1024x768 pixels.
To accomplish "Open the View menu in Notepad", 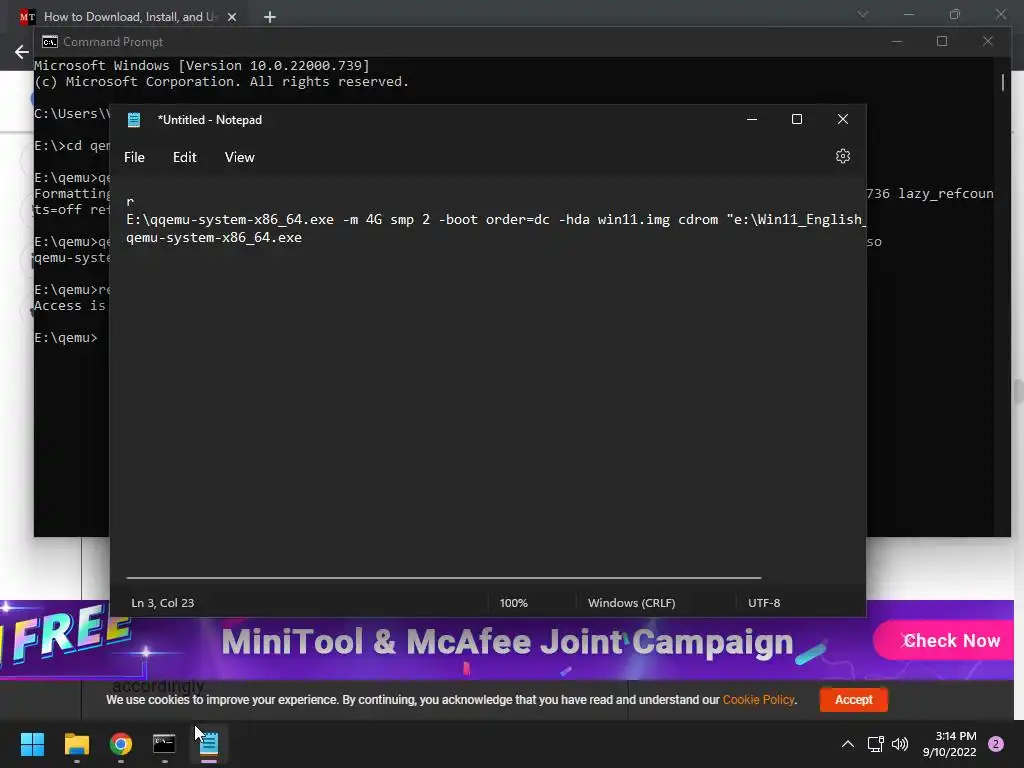I will coord(240,157).
